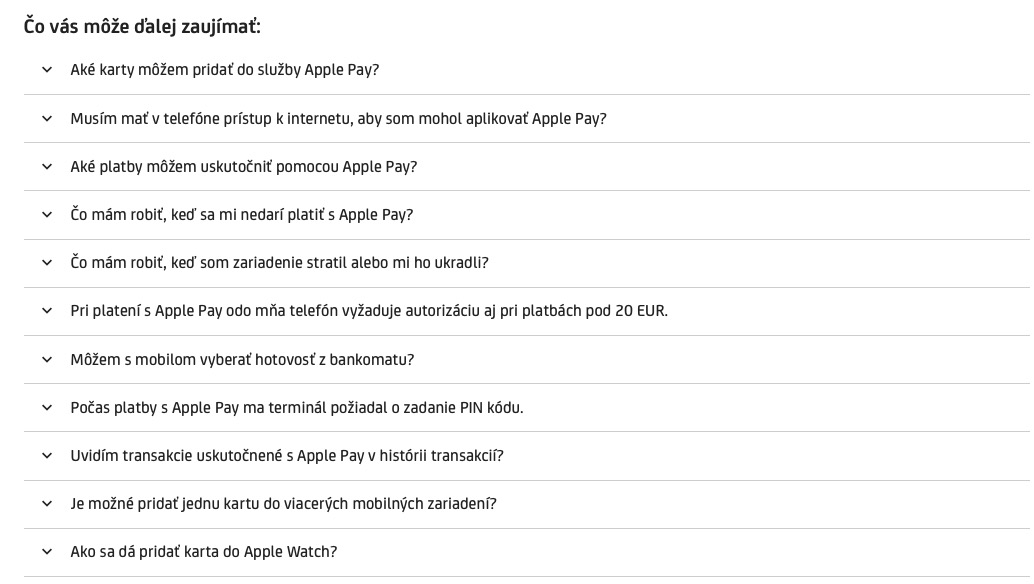Click chevron beside 20 EUR authorization question
Screen dimensions: 1034x584
[x=46, y=311]
